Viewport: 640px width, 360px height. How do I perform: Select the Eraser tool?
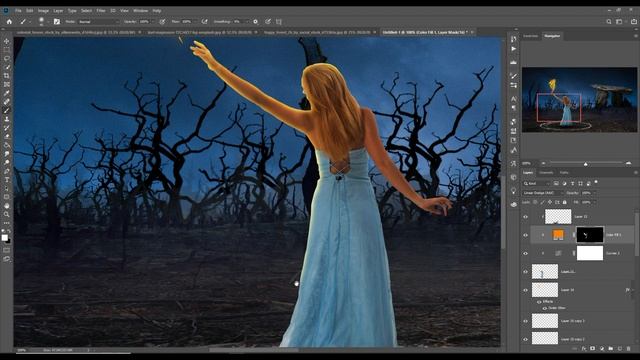(7, 136)
